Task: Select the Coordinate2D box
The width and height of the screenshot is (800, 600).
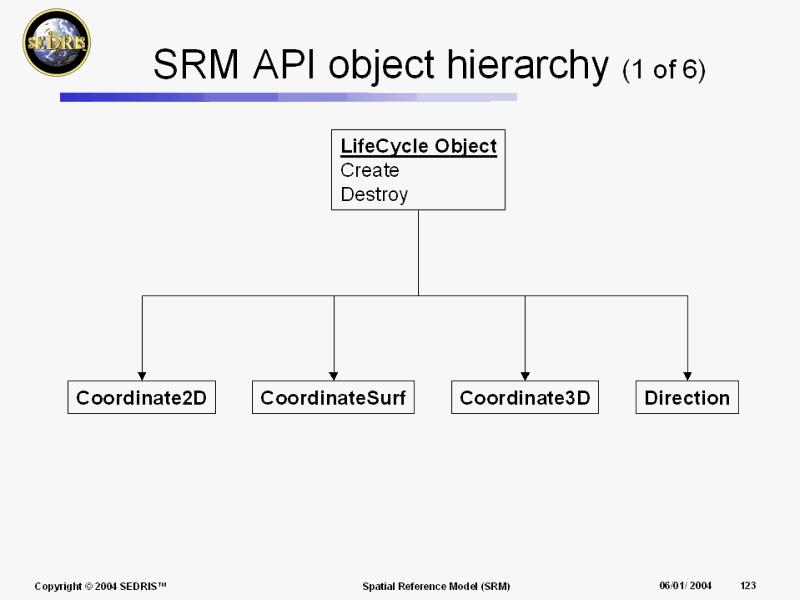Action: click(141, 398)
